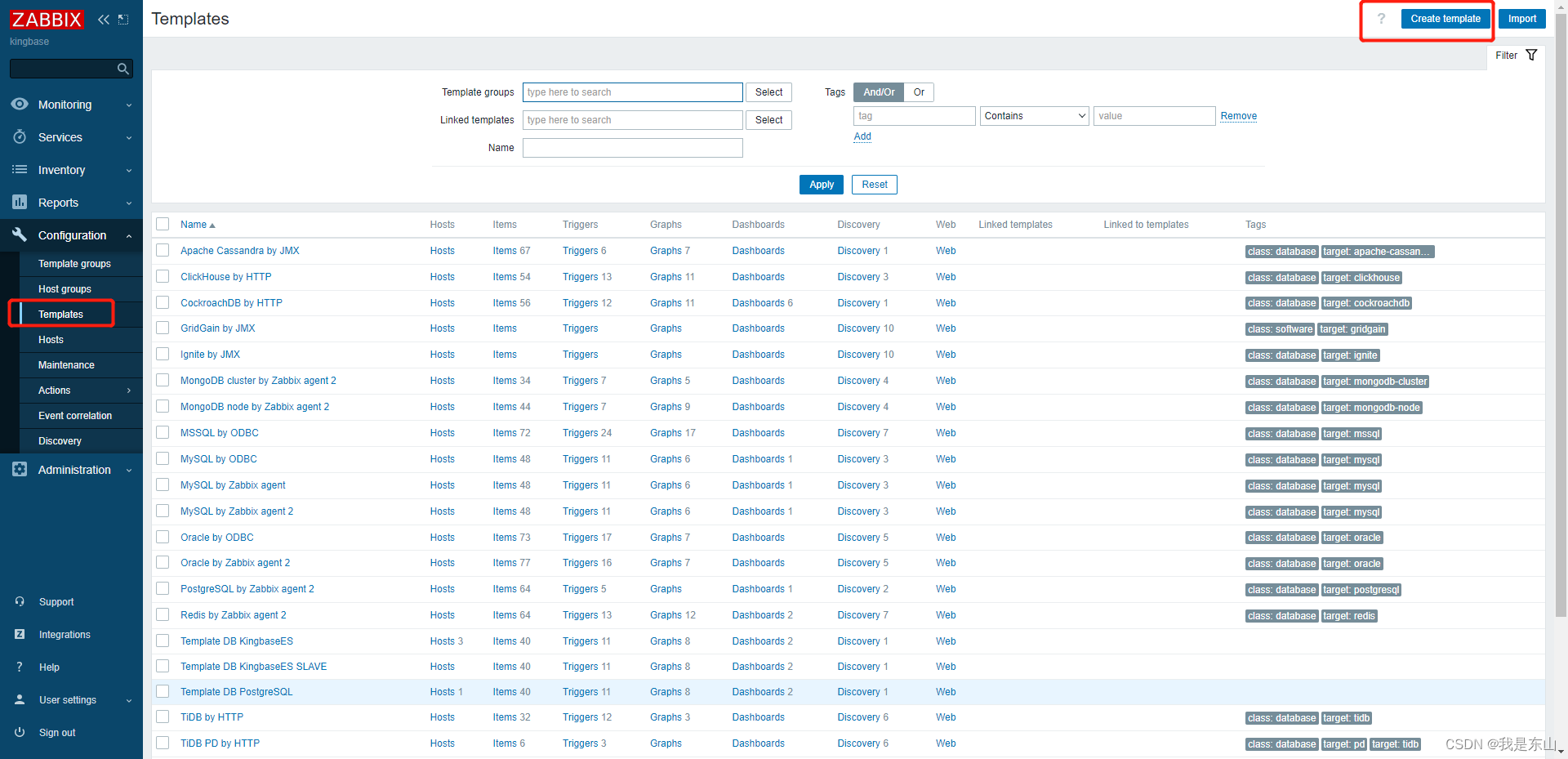Click the search magnifier icon in sidebar
1568x759 pixels.
pos(122,69)
